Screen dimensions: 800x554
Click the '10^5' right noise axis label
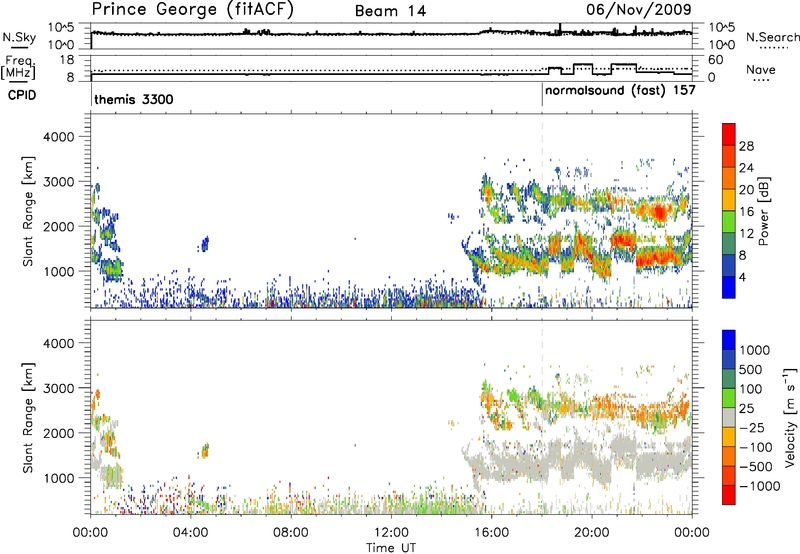(x=722, y=27)
